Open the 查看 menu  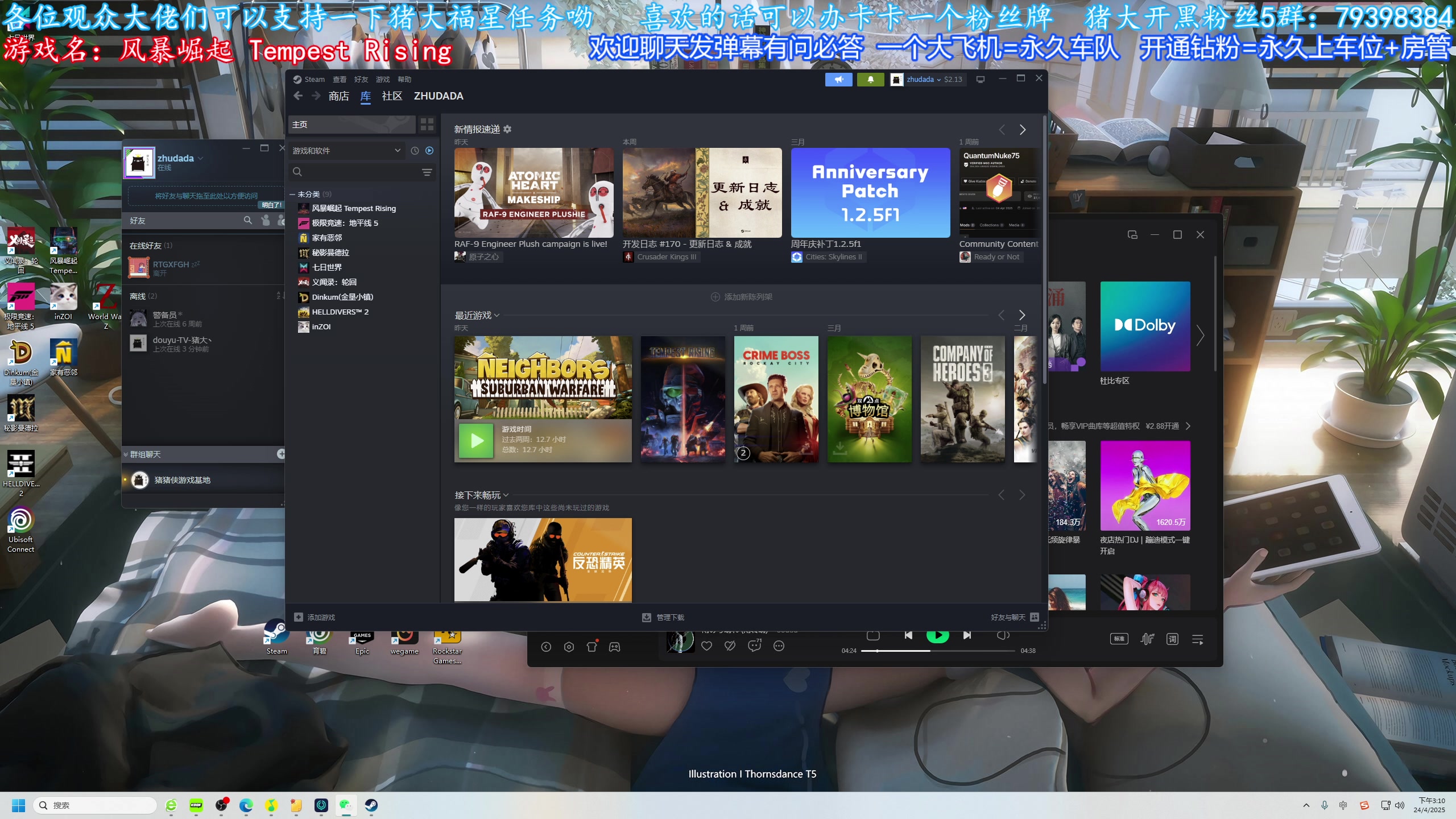click(340, 80)
